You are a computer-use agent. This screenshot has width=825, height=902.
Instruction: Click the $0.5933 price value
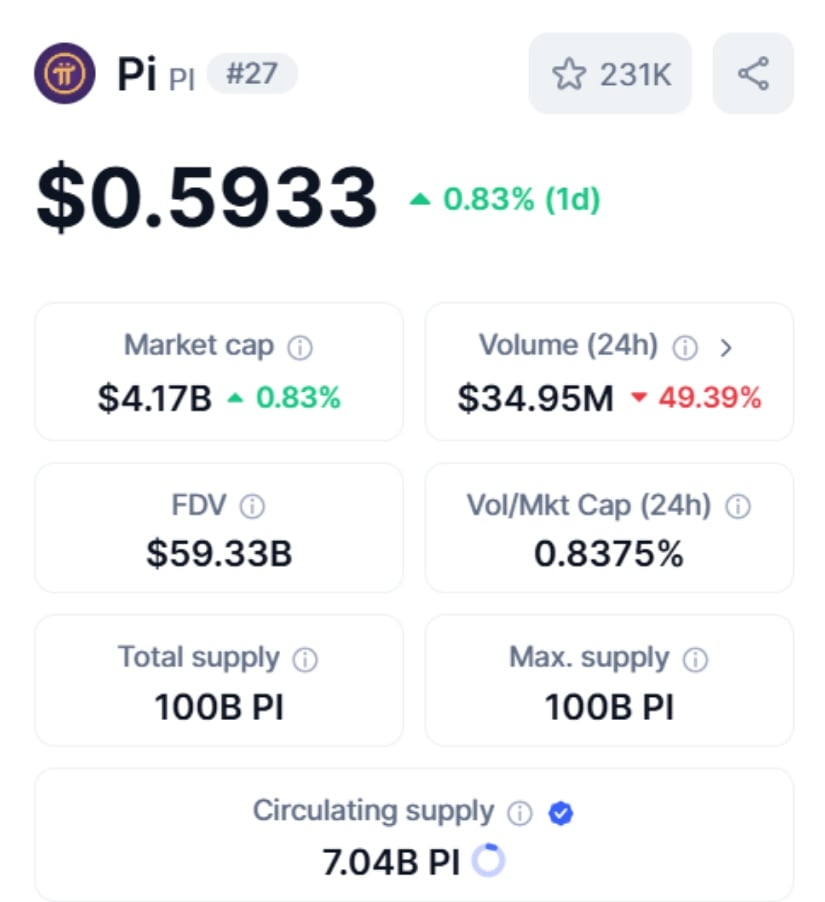[207, 197]
